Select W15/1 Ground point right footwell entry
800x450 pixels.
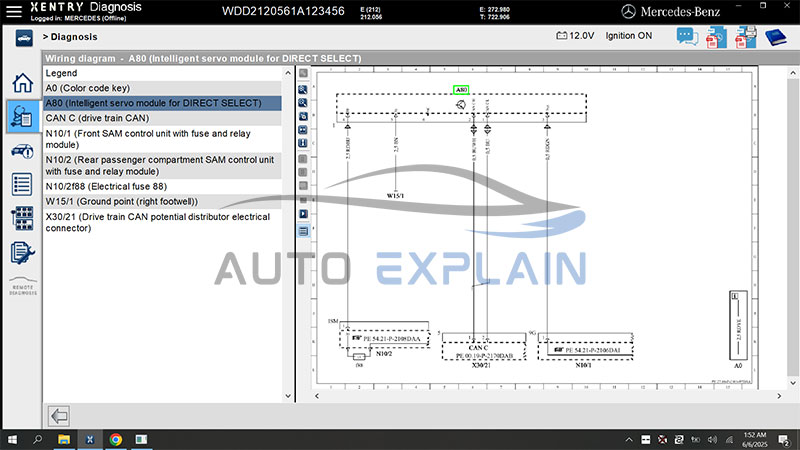[162, 201]
